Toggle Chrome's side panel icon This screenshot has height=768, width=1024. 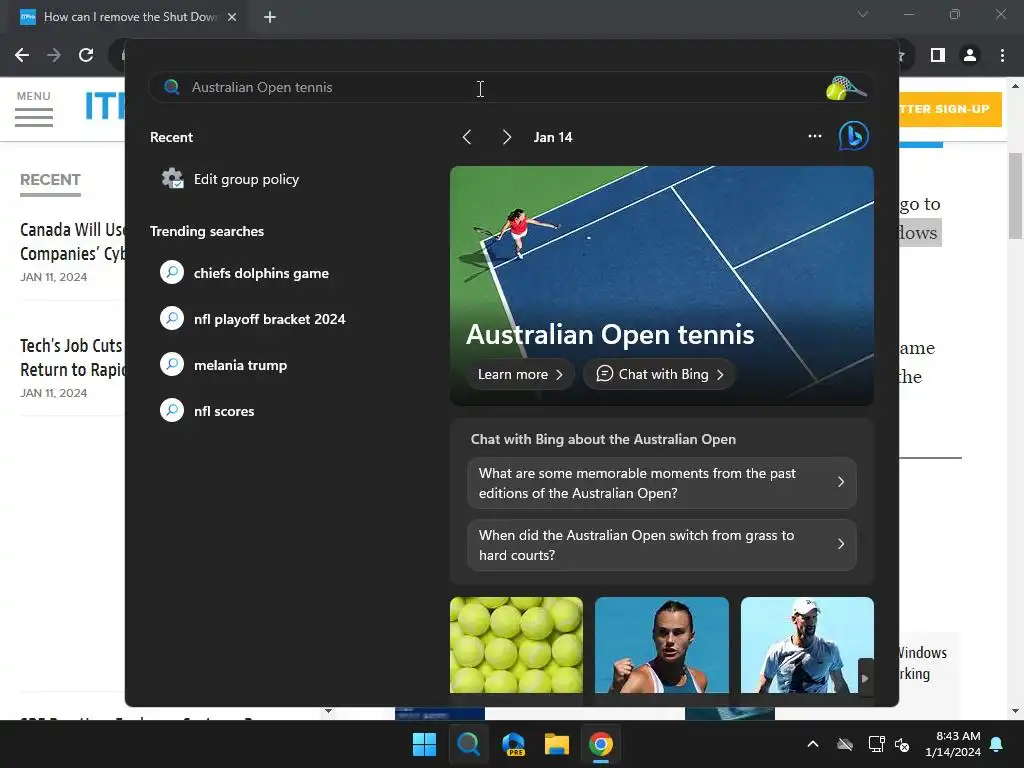coord(938,55)
